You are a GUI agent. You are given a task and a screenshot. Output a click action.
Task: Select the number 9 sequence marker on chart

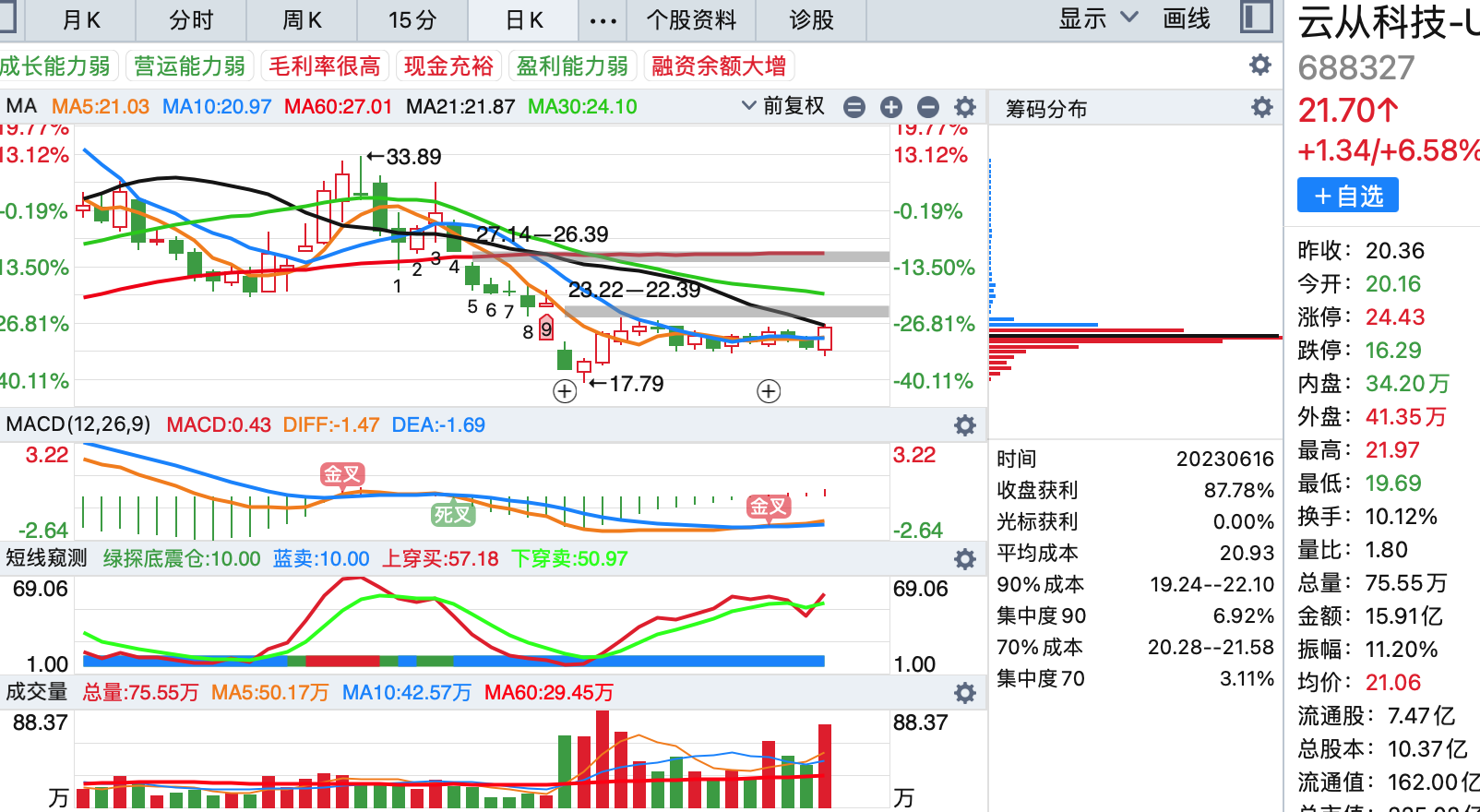546,328
